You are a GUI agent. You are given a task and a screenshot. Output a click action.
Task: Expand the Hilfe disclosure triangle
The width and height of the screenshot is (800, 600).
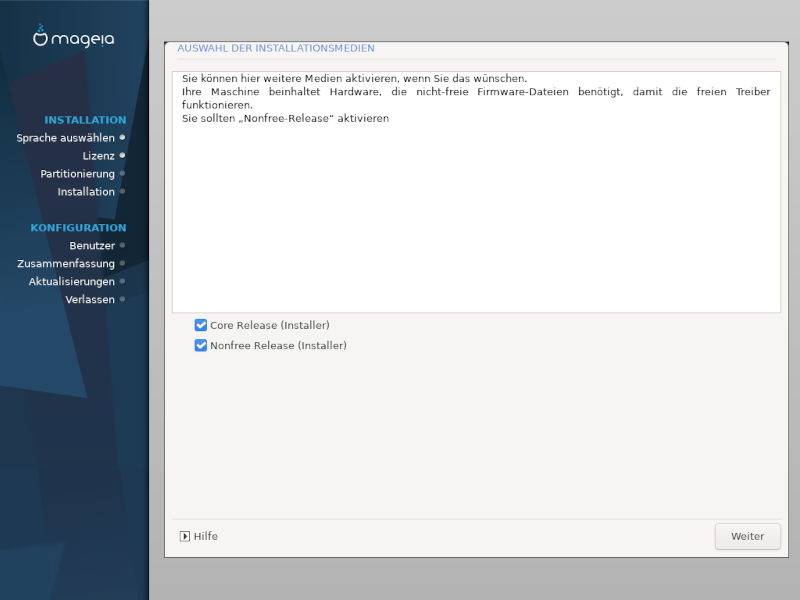[x=185, y=536]
